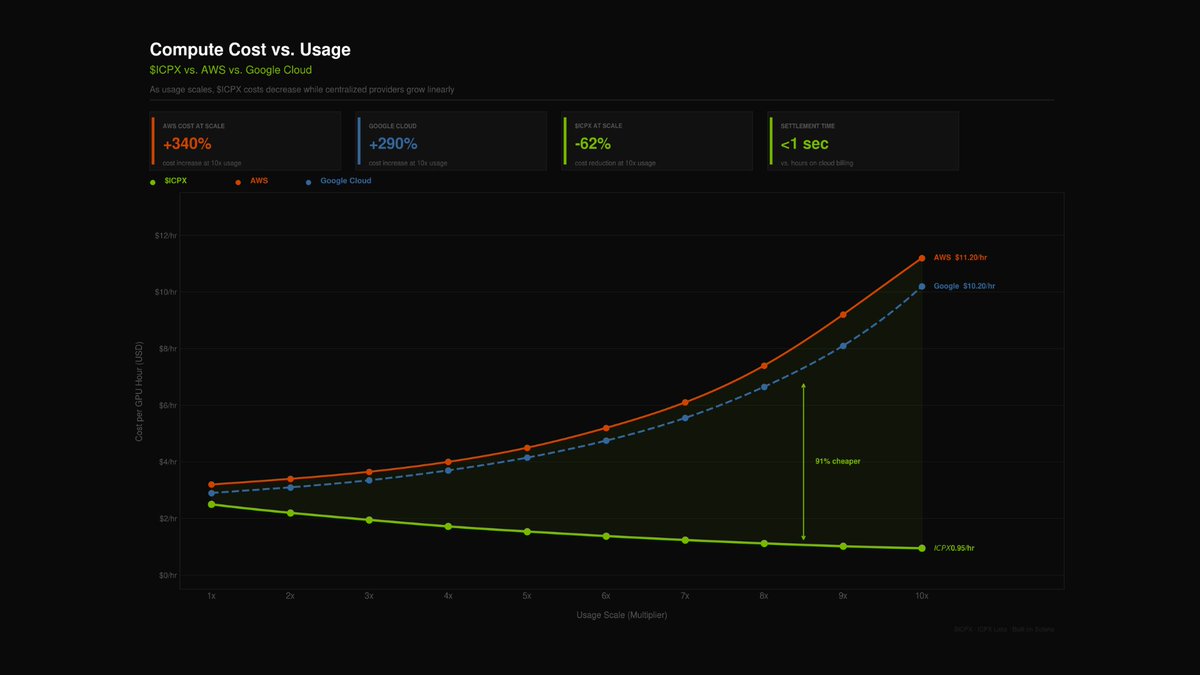Click the <1 sec value
This screenshot has height=675, width=1200.
coord(805,144)
